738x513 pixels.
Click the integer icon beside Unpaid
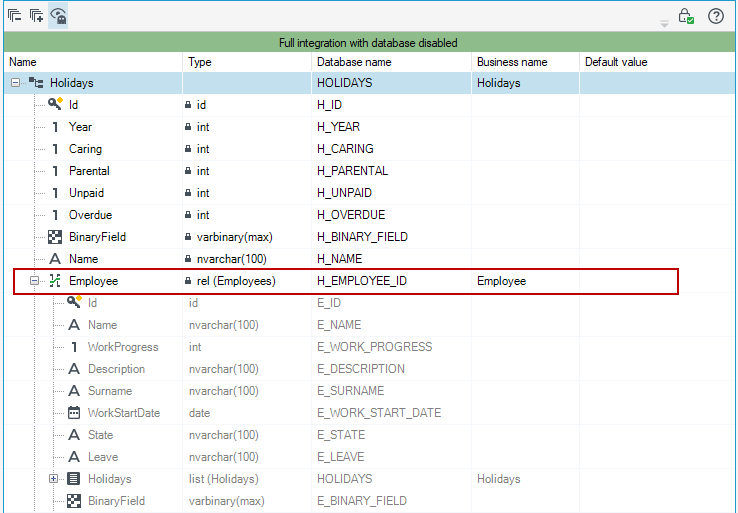pyautogui.click(x=55, y=193)
